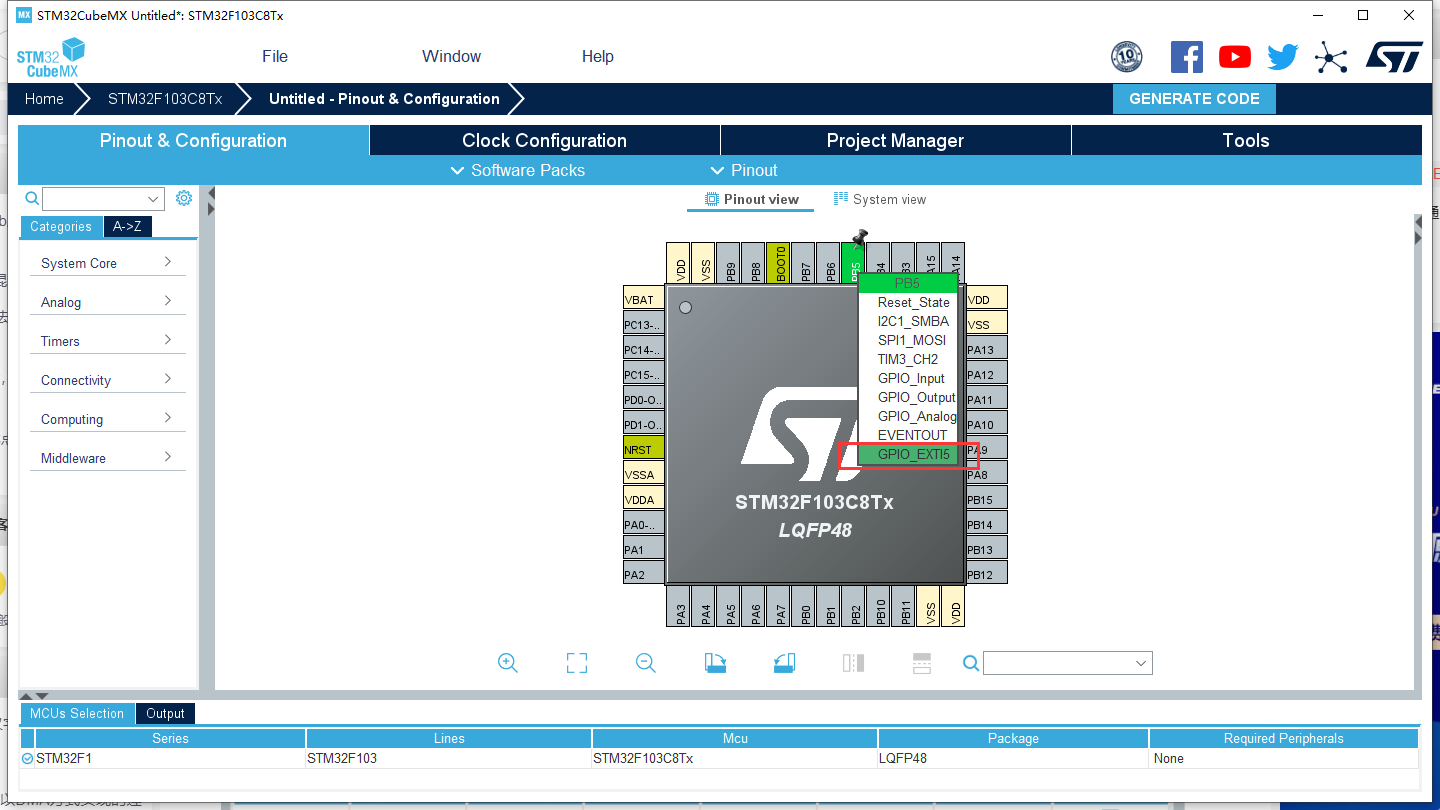Open the Output tab at bottom
Screen dimensions: 1440x810
165,713
